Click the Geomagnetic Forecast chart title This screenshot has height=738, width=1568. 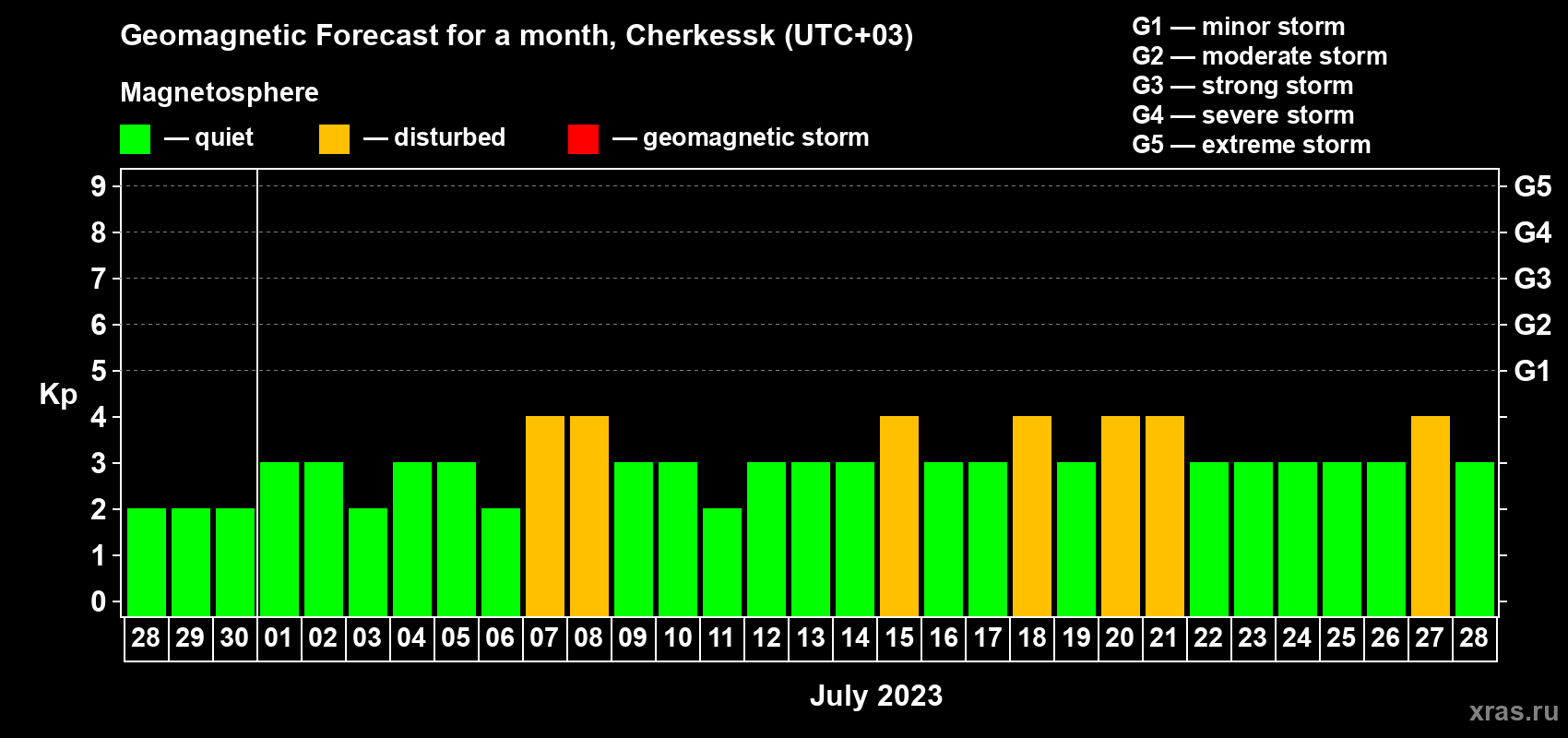coord(517,35)
